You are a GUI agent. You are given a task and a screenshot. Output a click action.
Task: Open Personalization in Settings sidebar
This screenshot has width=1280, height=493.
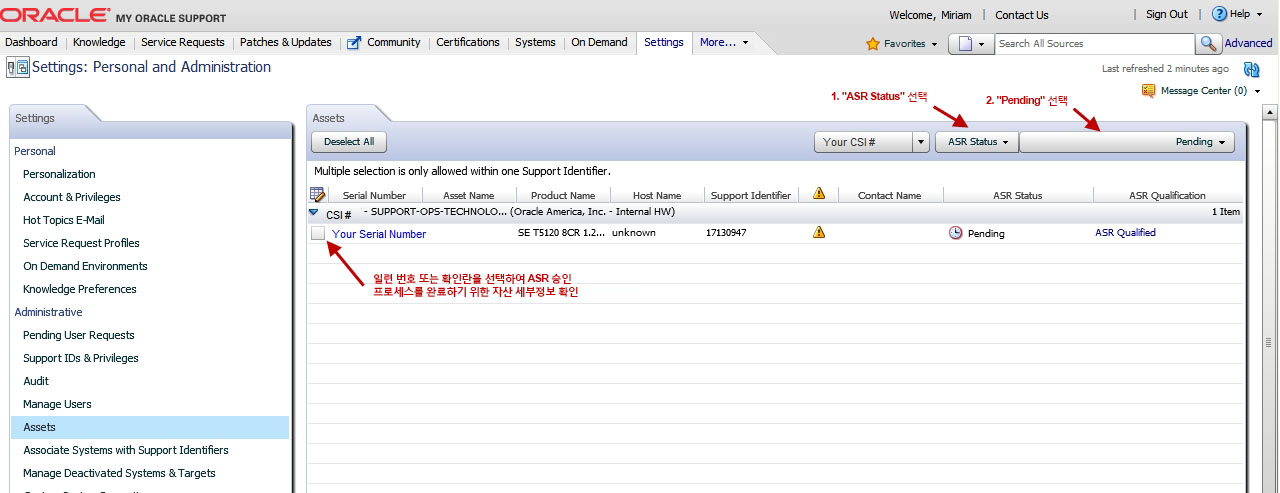coord(59,174)
